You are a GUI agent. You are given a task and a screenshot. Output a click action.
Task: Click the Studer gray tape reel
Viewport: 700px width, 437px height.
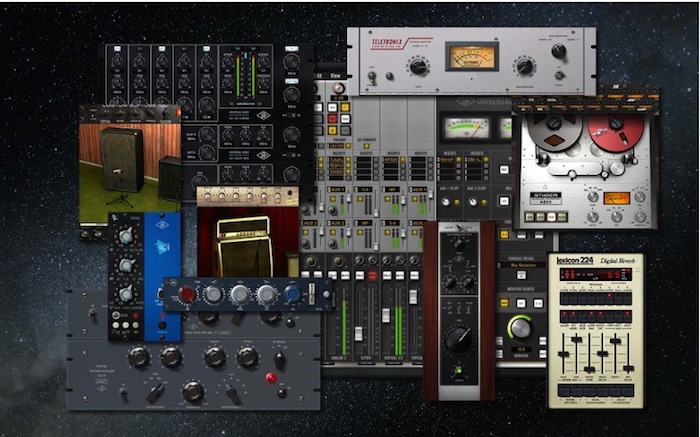555,132
